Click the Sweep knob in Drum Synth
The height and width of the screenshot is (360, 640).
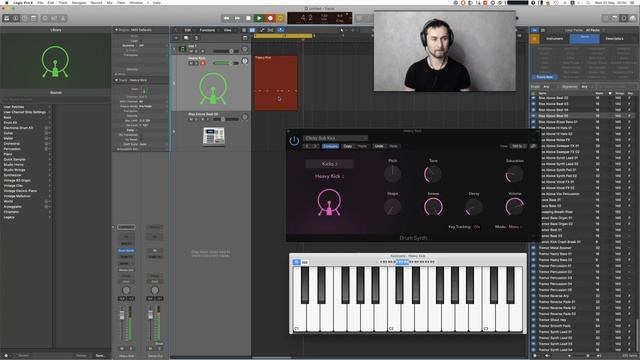coord(433,207)
